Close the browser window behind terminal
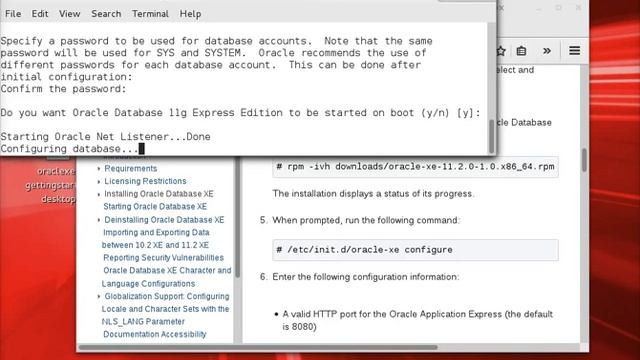The width and height of the screenshot is (640, 360). tap(578, 8)
